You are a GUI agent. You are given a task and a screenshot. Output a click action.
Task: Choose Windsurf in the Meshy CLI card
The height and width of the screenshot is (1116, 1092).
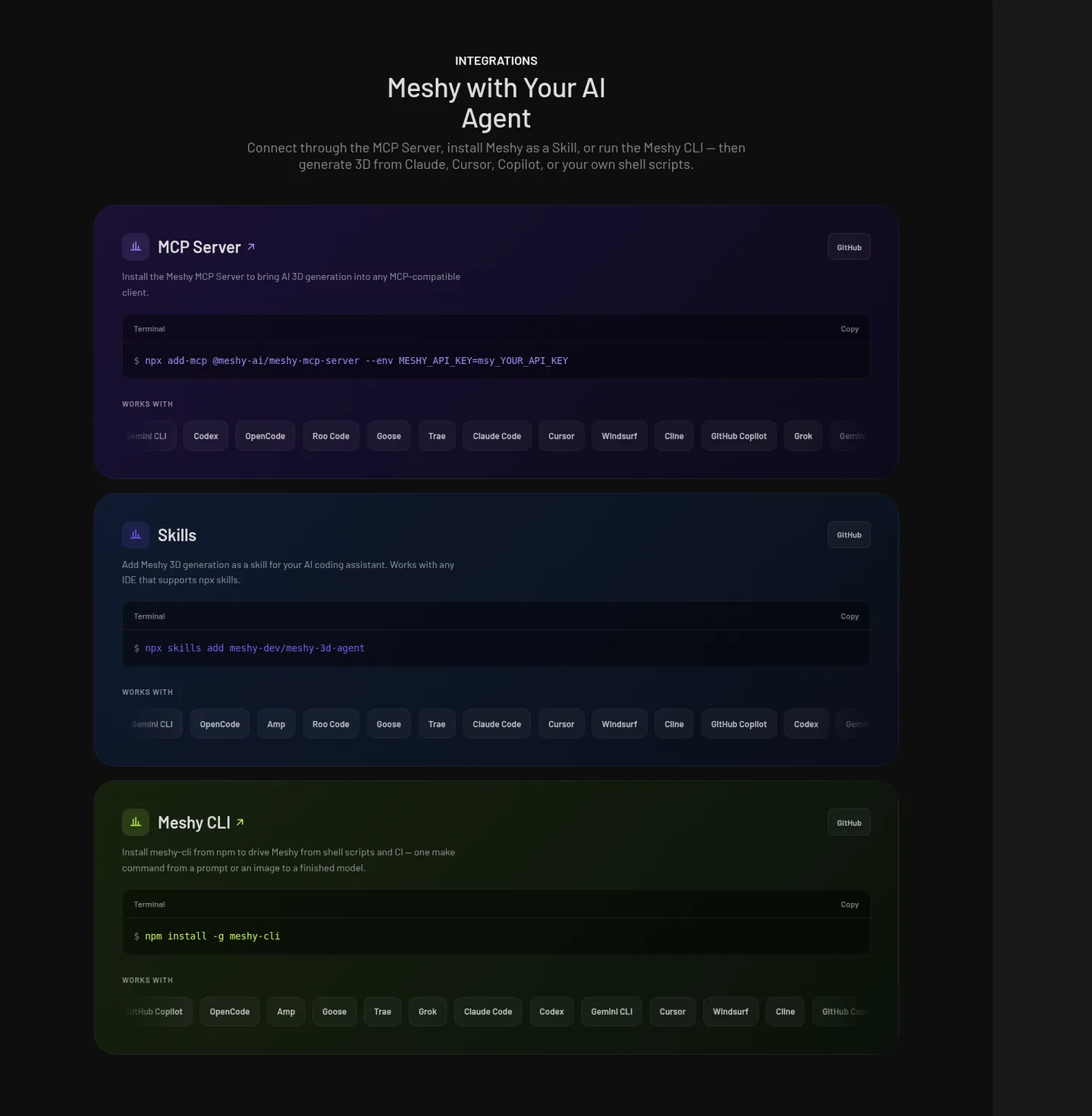tap(730, 1011)
